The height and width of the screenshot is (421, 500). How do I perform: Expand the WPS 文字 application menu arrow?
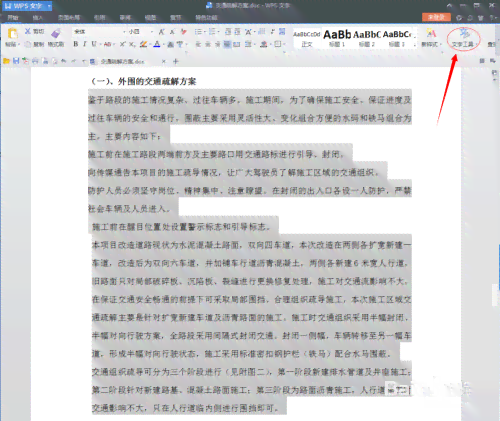point(49,6)
